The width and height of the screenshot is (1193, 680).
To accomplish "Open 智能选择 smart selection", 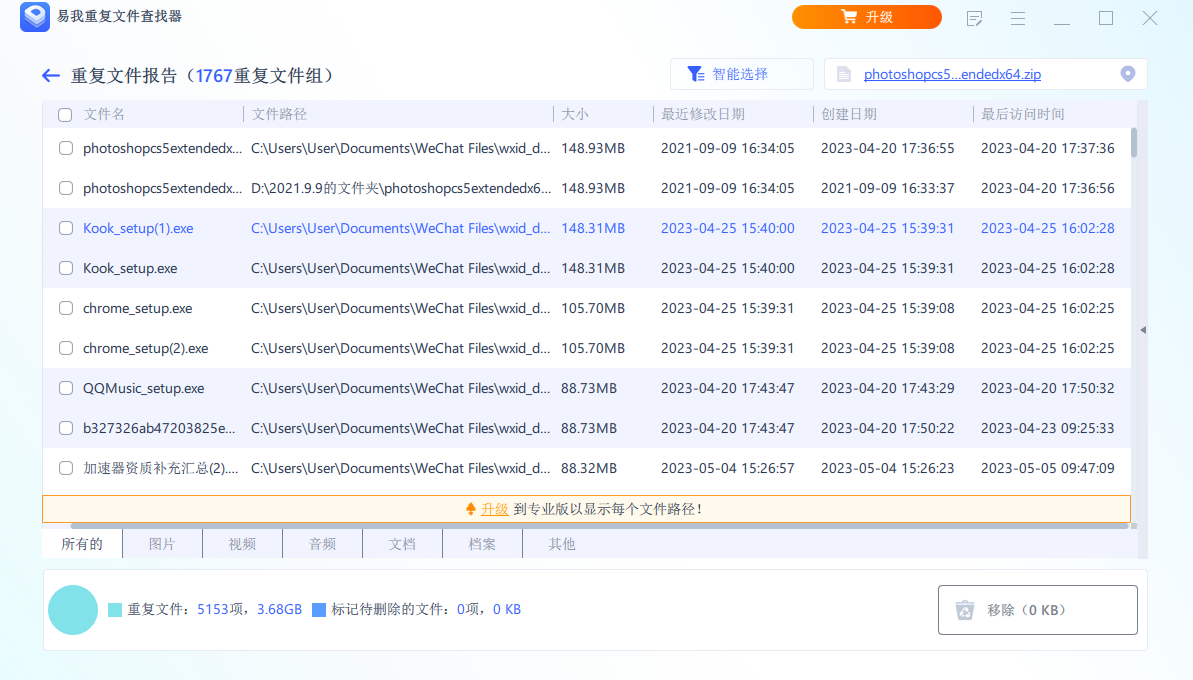I will (741, 74).
